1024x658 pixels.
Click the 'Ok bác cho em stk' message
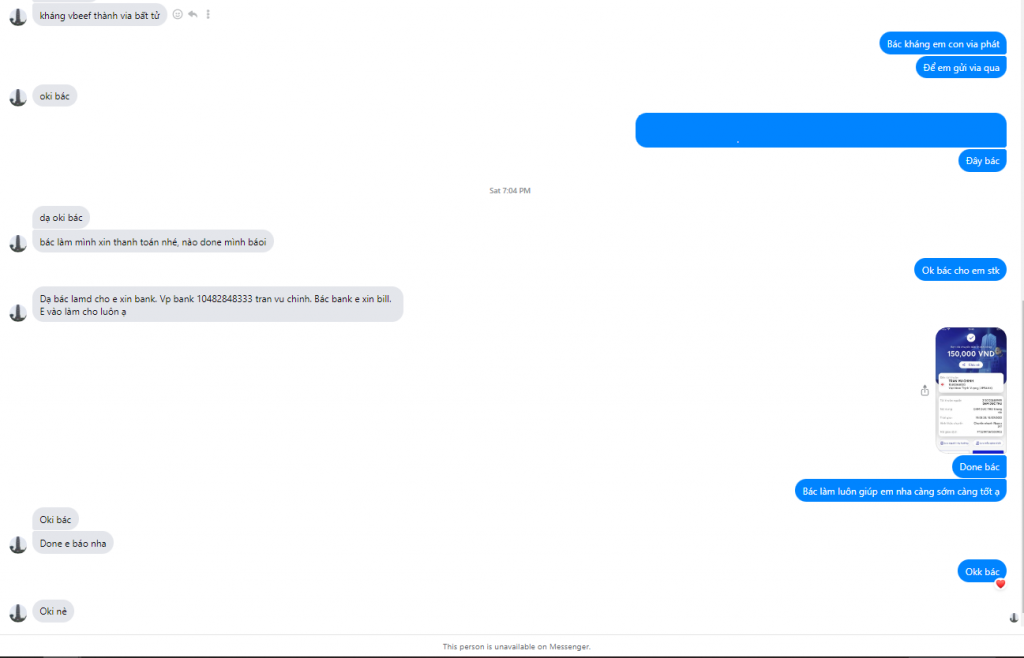tap(960, 270)
